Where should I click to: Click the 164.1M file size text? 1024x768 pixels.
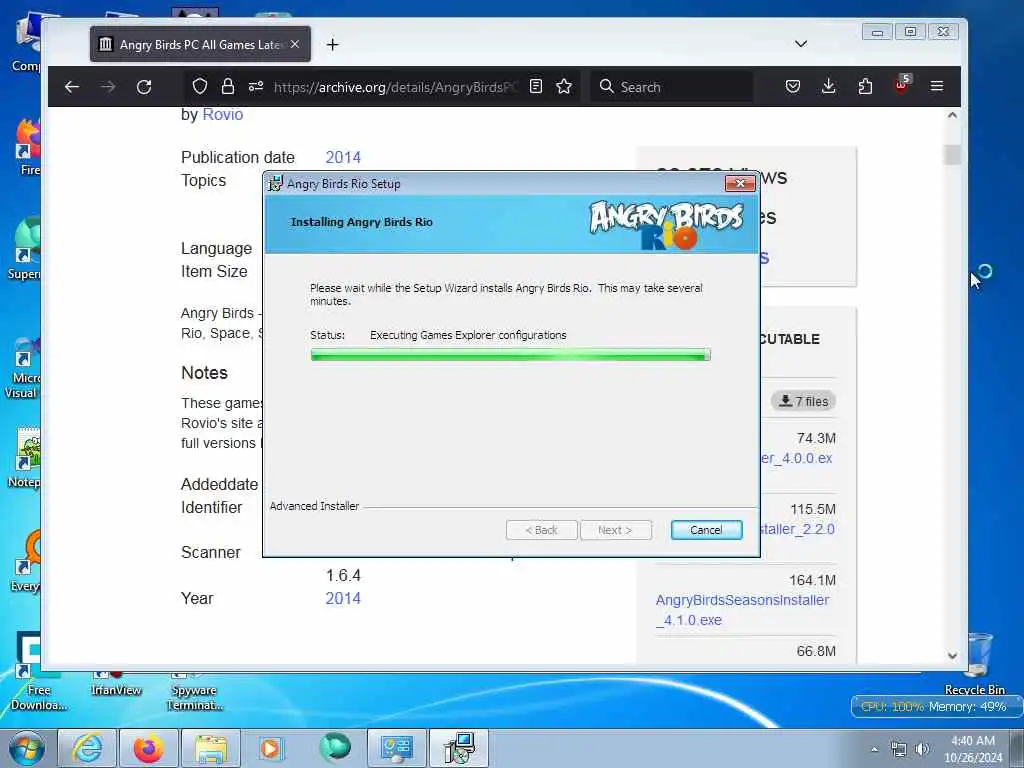click(x=812, y=580)
